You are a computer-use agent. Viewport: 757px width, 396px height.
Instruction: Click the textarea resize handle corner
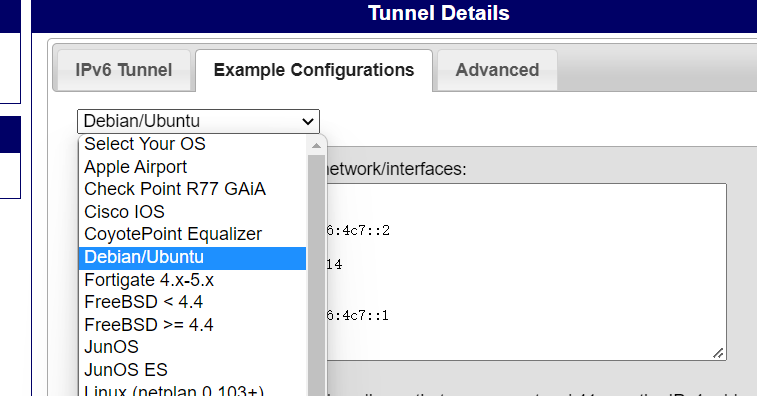[718, 353]
